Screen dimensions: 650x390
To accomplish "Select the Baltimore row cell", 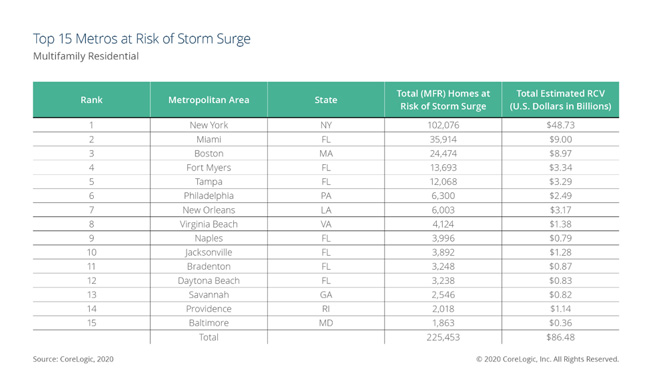I will click(x=209, y=323).
